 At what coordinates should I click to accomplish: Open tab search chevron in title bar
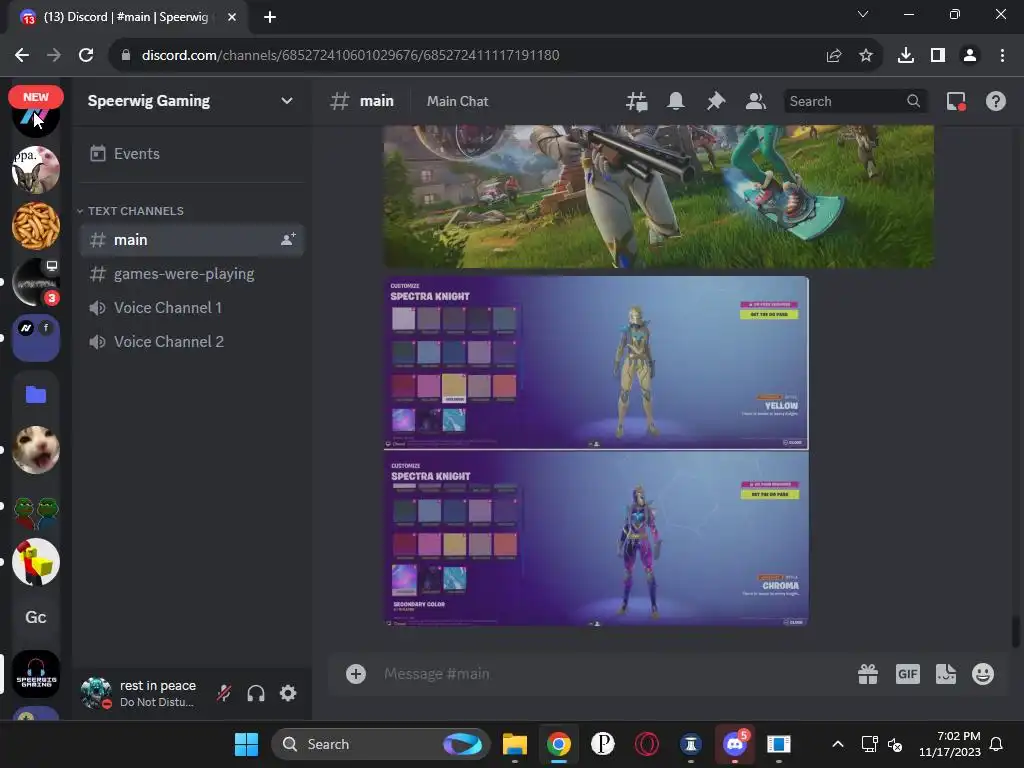pos(863,14)
